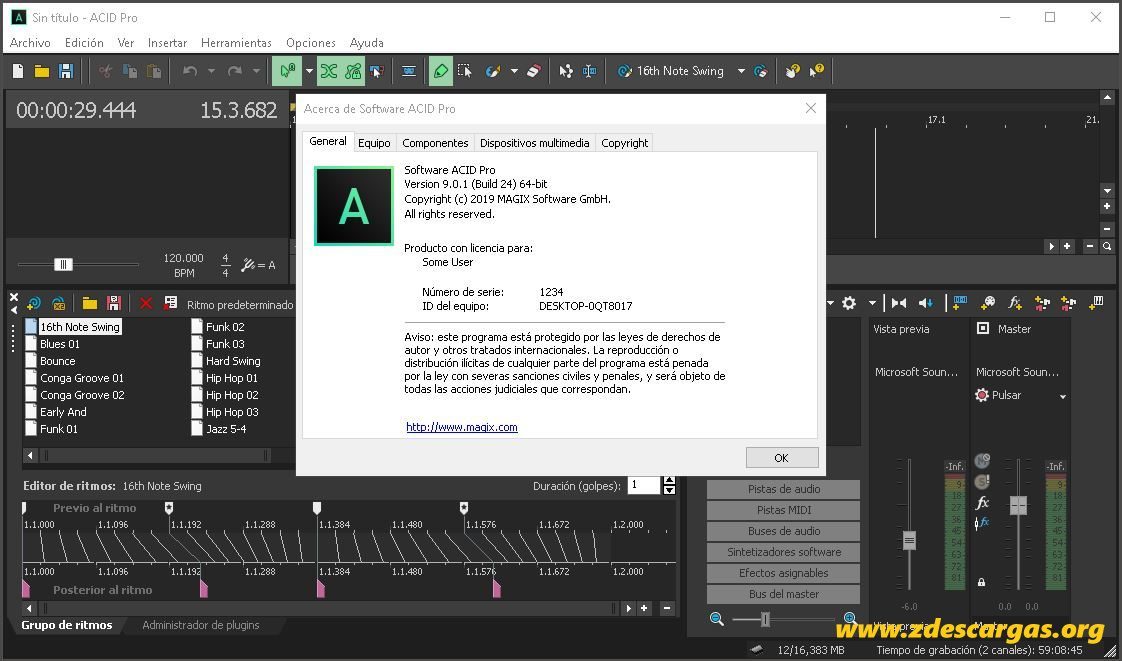Click the Pistas MIDI button
Screen dimensions: 1122x661
784,510
